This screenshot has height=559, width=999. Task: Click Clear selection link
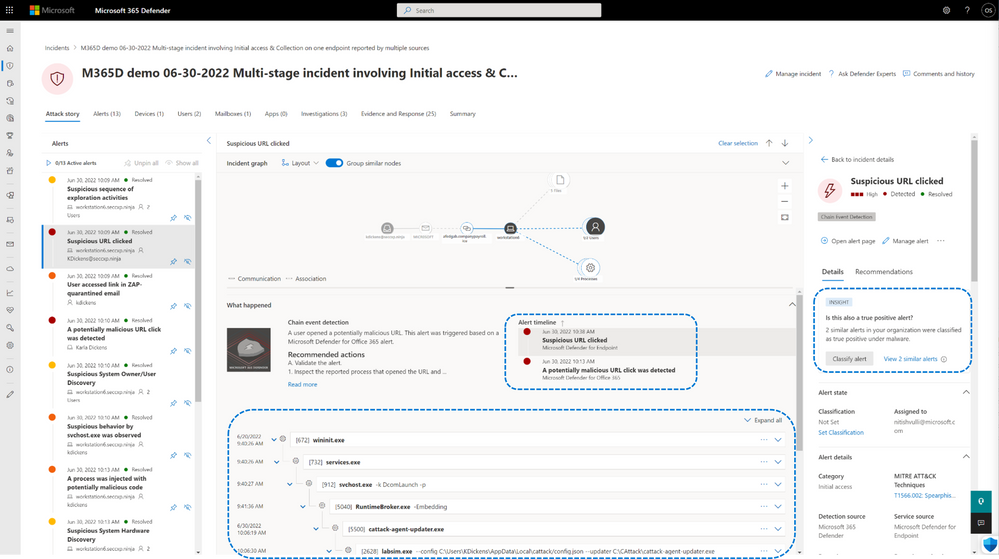(738, 143)
